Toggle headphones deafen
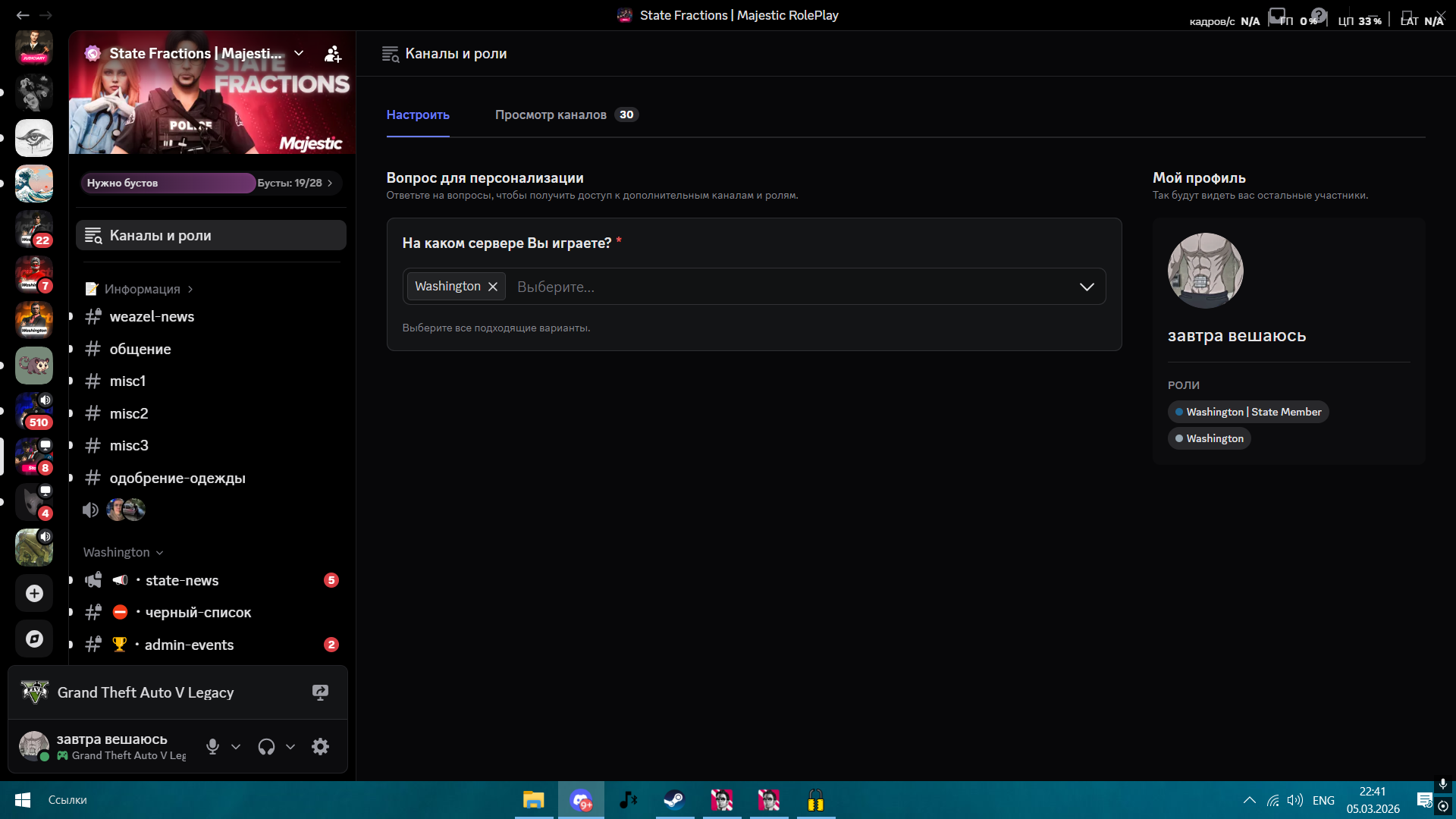The height and width of the screenshot is (819, 1456). pos(266,746)
